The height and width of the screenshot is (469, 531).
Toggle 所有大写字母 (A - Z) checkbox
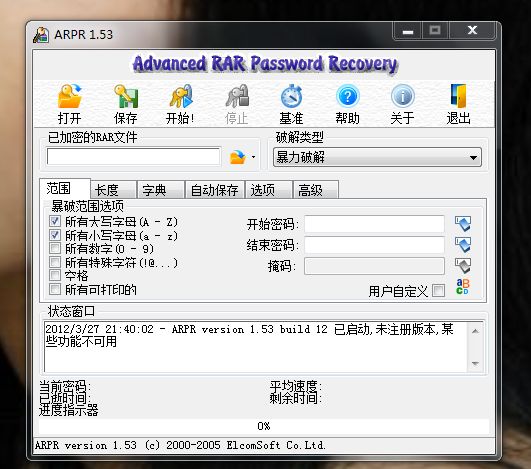55,221
